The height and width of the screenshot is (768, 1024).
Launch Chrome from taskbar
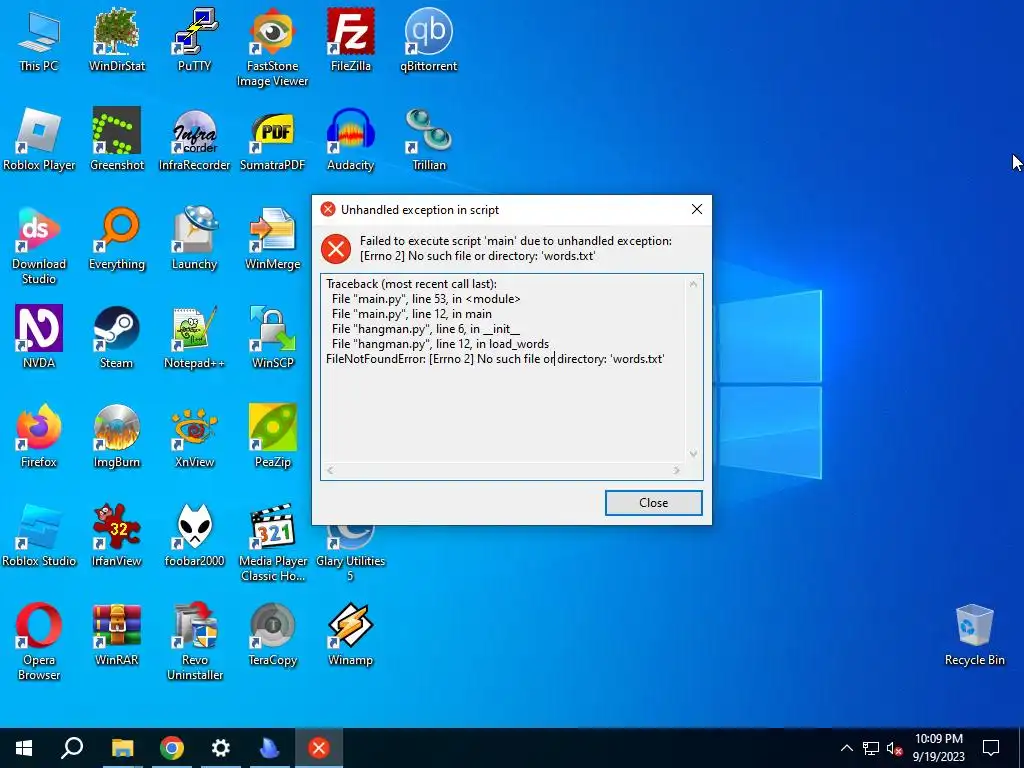[x=172, y=748]
